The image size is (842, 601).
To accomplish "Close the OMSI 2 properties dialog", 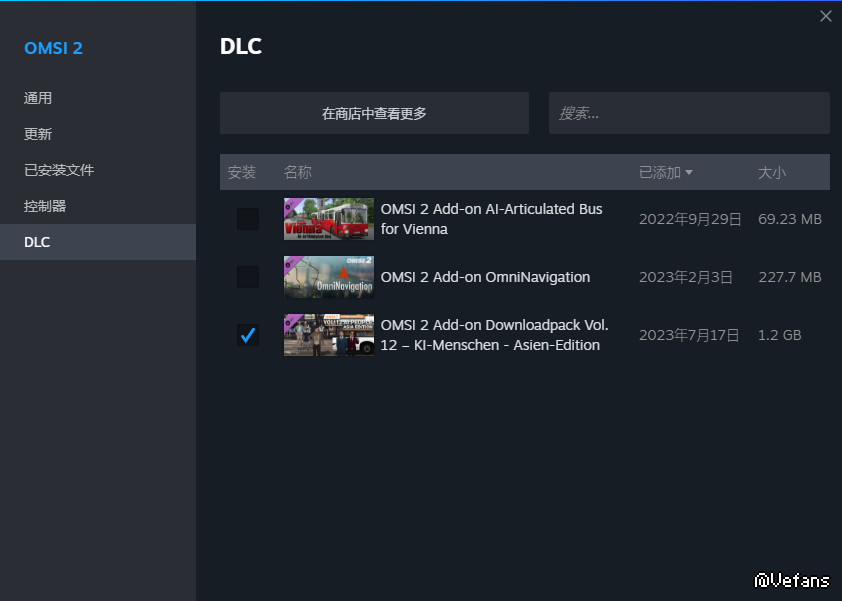I will click(825, 16).
